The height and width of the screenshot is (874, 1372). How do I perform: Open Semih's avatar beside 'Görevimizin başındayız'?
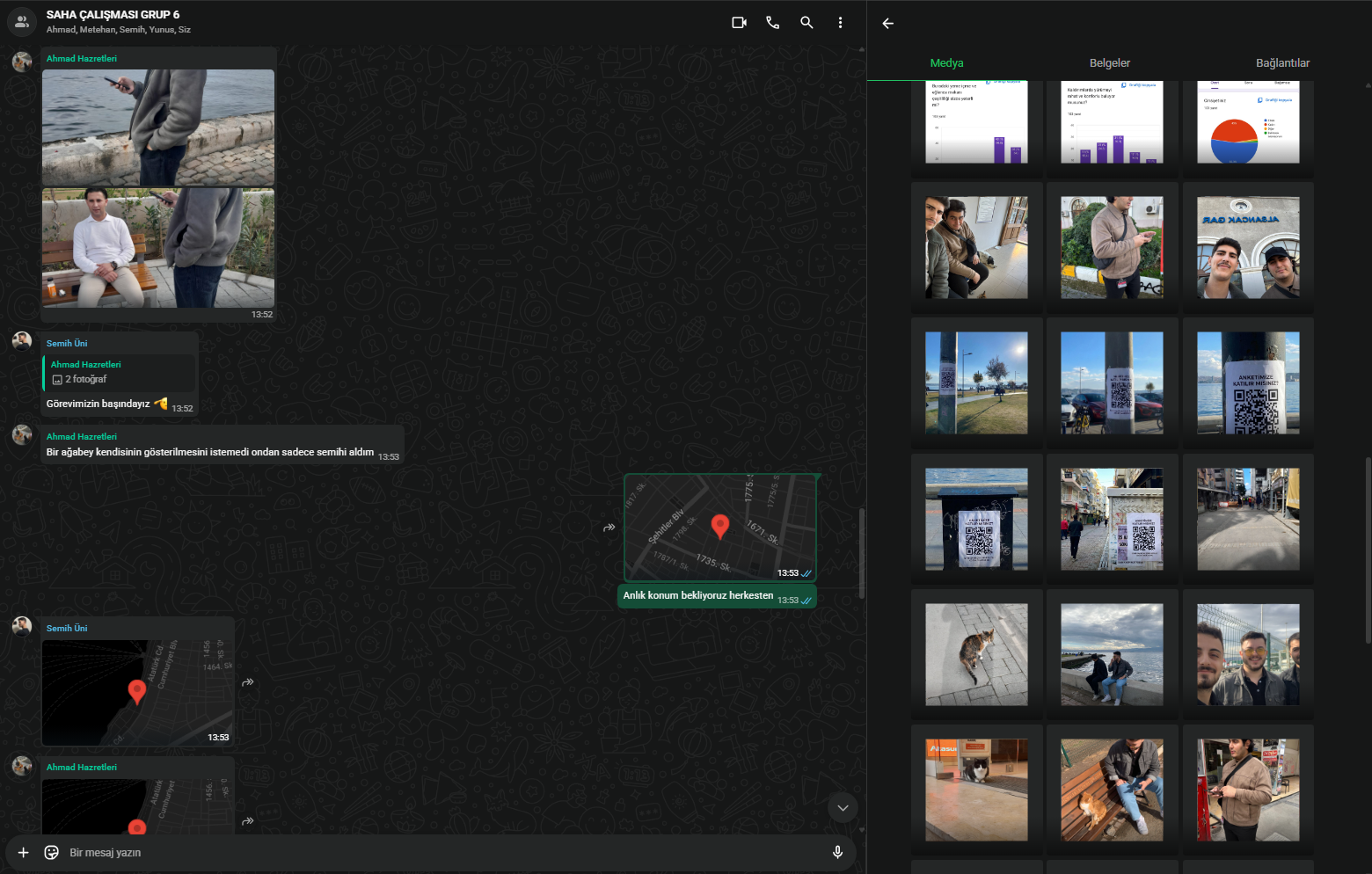pyautogui.click(x=22, y=341)
